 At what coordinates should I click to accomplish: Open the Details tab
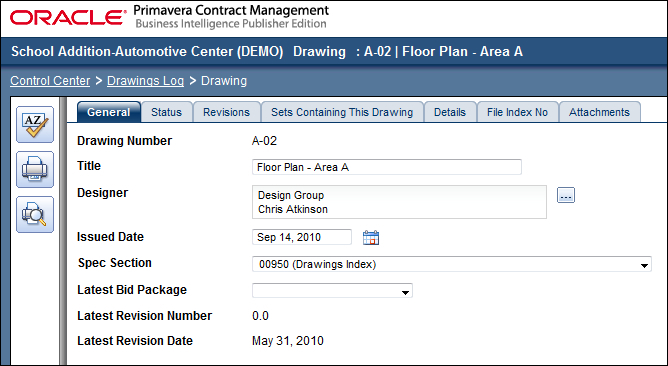(x=450, y=112)
